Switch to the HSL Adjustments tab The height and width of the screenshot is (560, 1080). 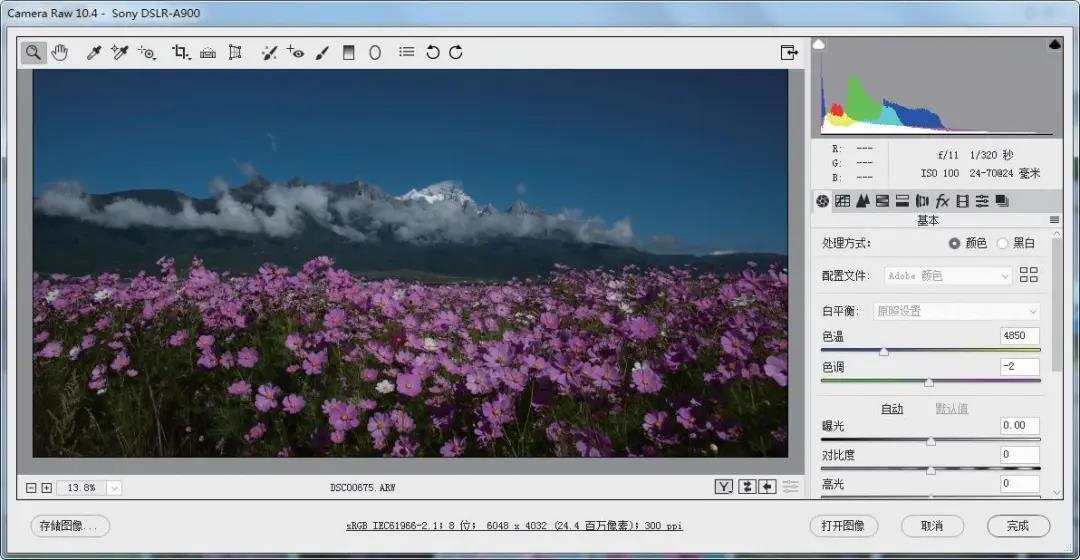tap(882, 201)
